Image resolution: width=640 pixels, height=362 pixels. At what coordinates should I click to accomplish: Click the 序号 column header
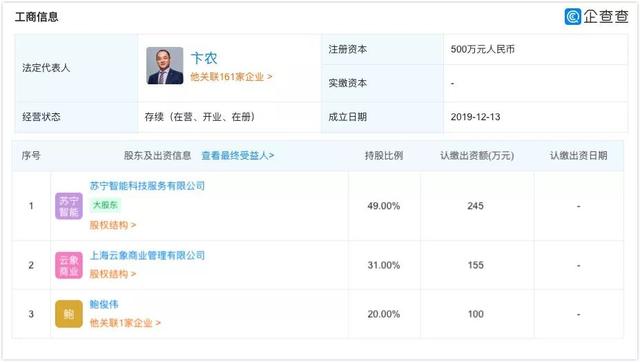point(31,155)
